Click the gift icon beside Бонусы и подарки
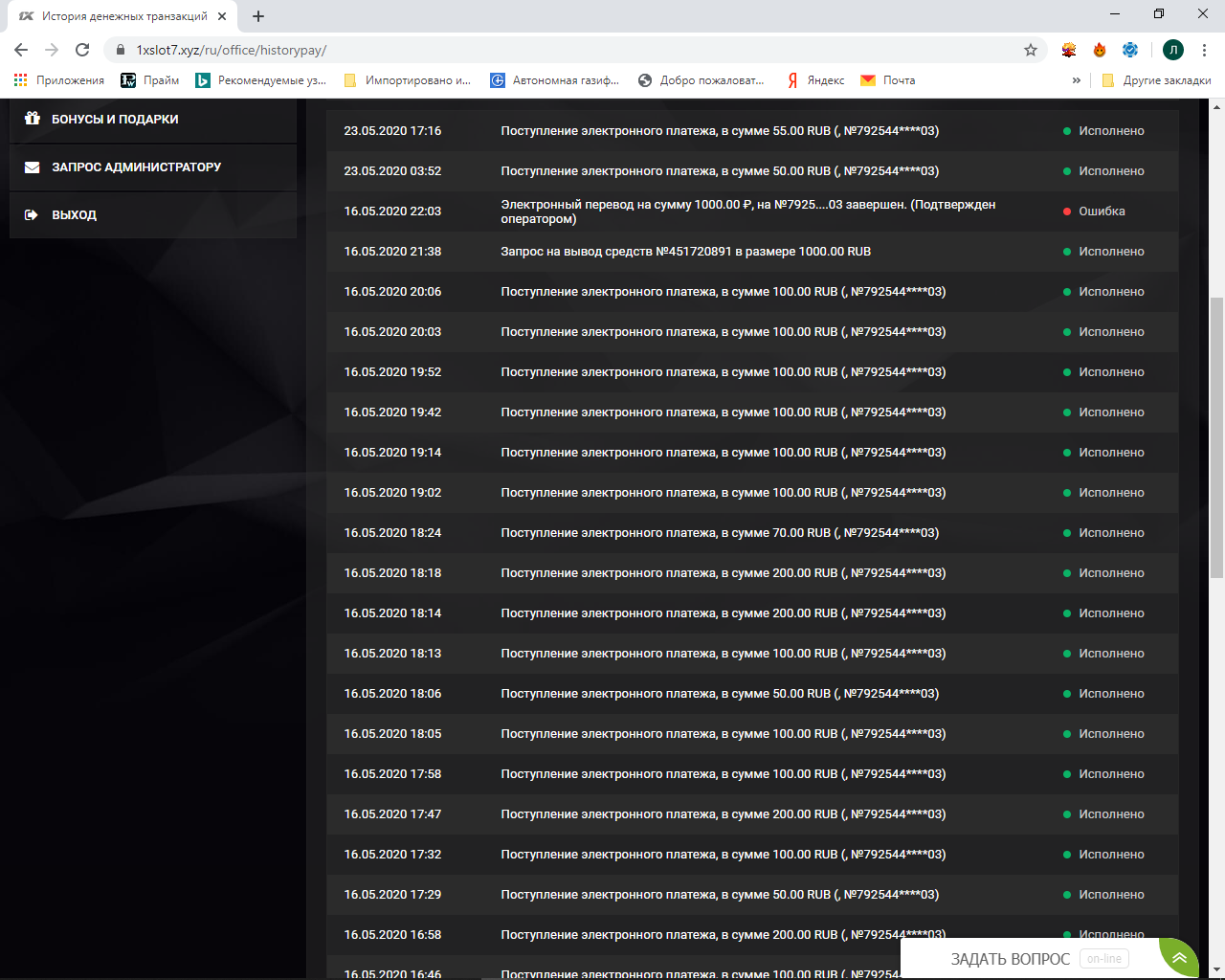The image size is (1225, 980). 33,119
